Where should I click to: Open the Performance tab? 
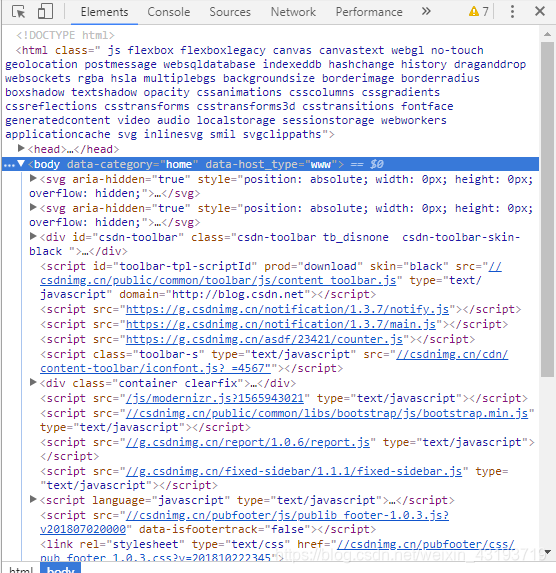tap(369, 12)
